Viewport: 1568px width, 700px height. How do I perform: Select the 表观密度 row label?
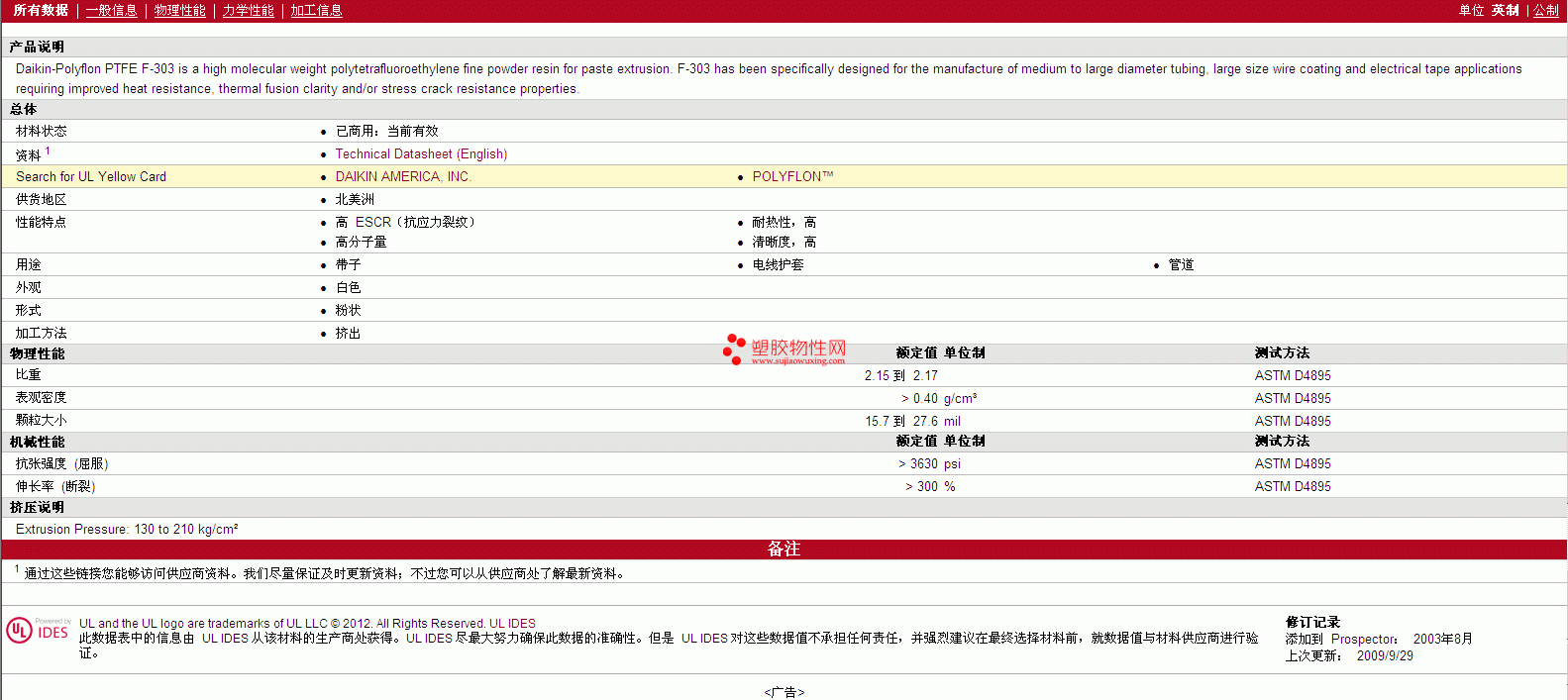tap(41, 397)
